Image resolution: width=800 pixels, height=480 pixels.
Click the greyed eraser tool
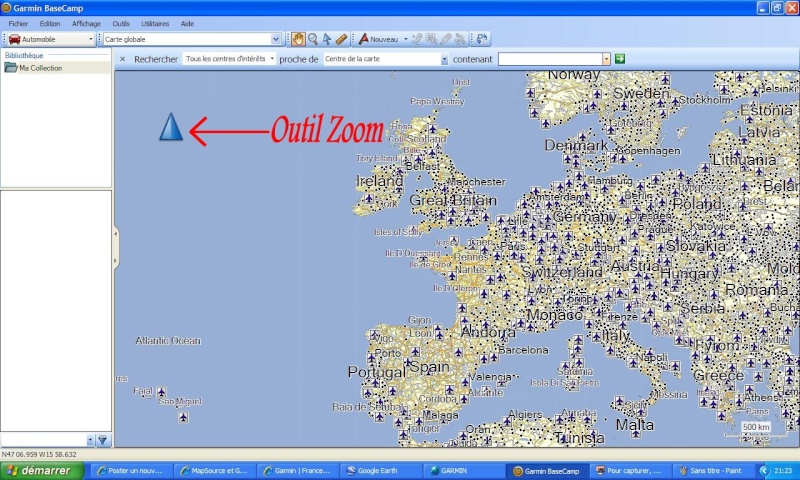[x=446, y=39]
